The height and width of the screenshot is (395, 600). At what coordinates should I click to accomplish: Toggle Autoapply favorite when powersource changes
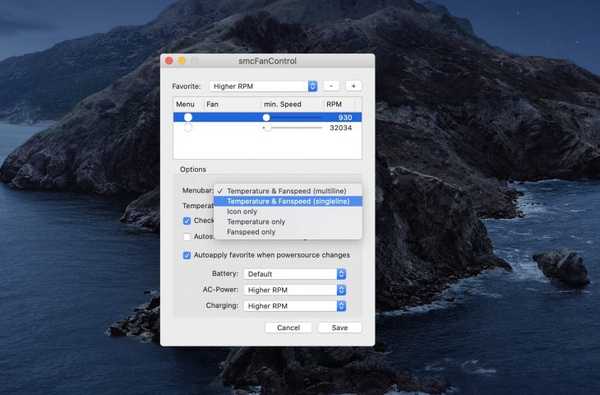(187, 255)
